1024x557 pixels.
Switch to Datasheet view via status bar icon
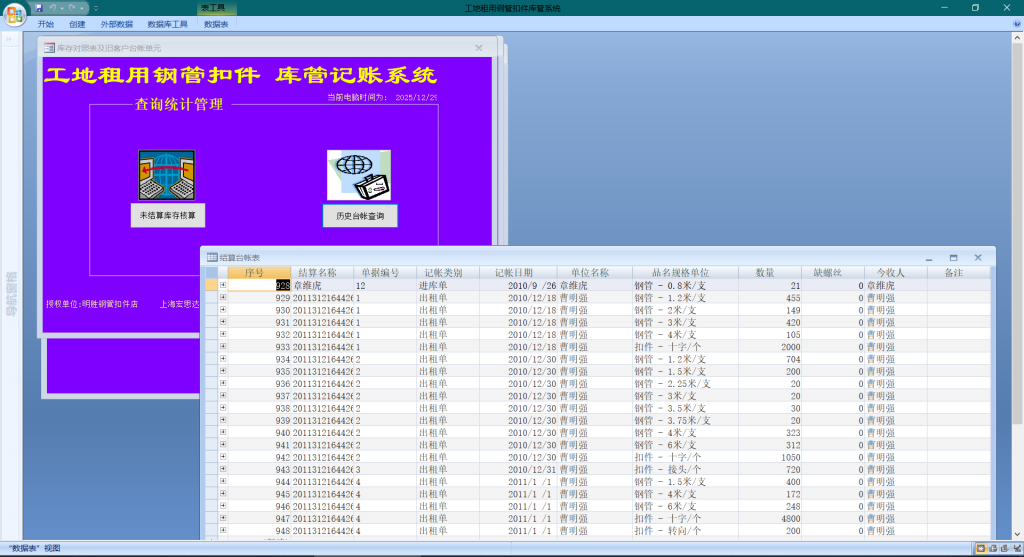[x=980, y=548]
